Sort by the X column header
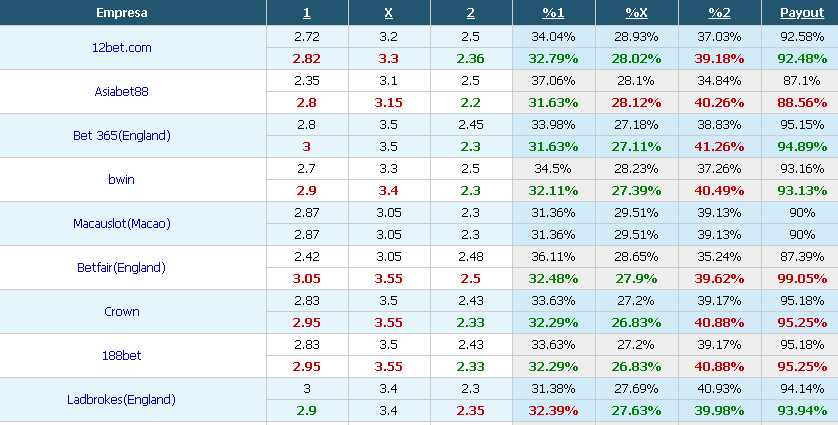Screen dimensions: 838x425 [x=389, y=13]
